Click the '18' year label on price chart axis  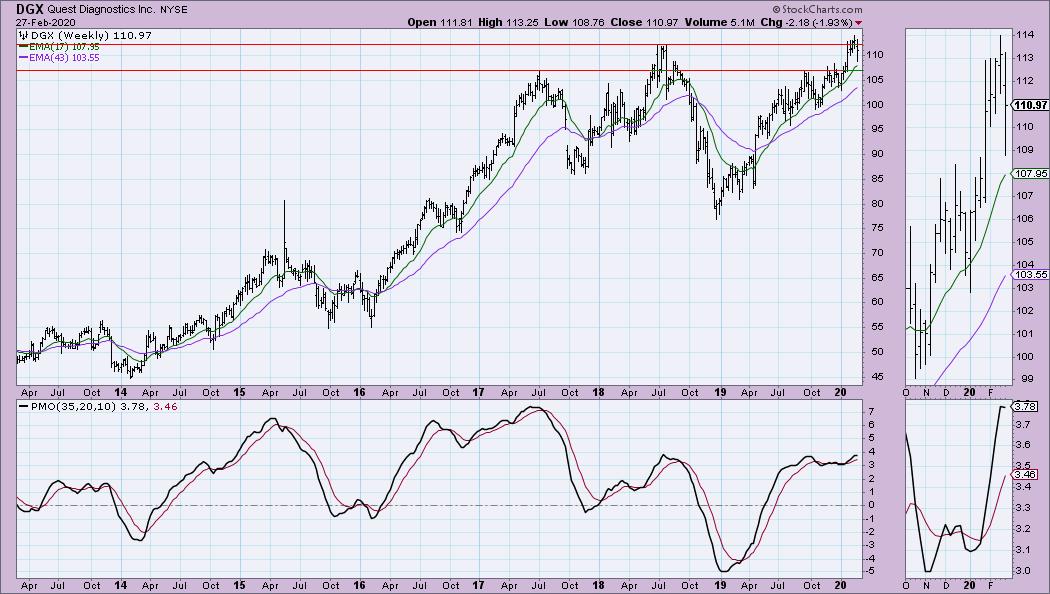597,392
